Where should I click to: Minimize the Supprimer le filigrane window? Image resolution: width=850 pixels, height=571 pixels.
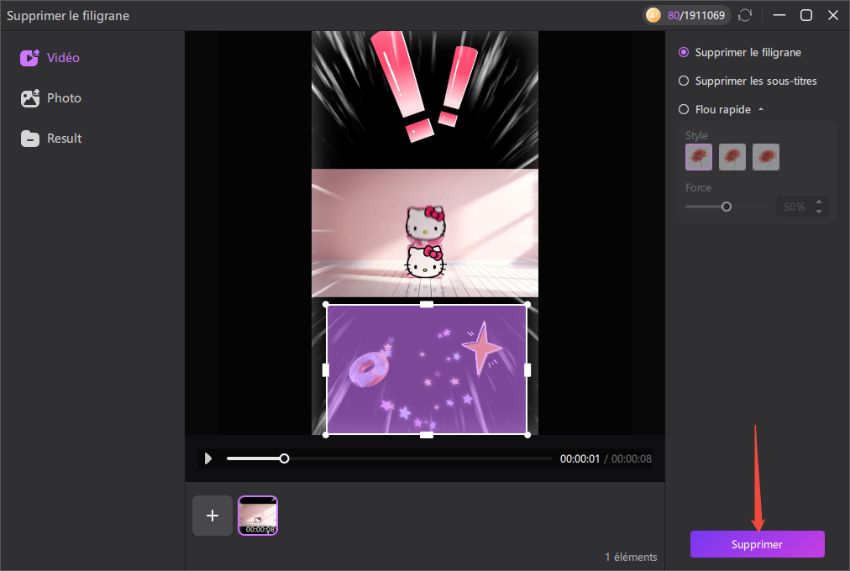coord(779,15)
